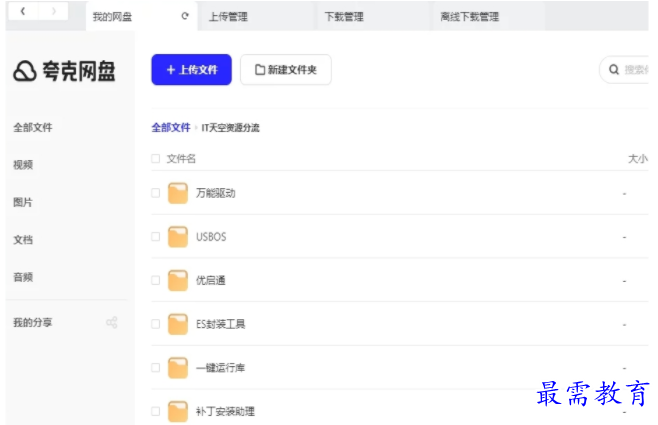Screen dimensions: 658x425
Task: Click the 新建文件夹 button
Action: (286, 70)
